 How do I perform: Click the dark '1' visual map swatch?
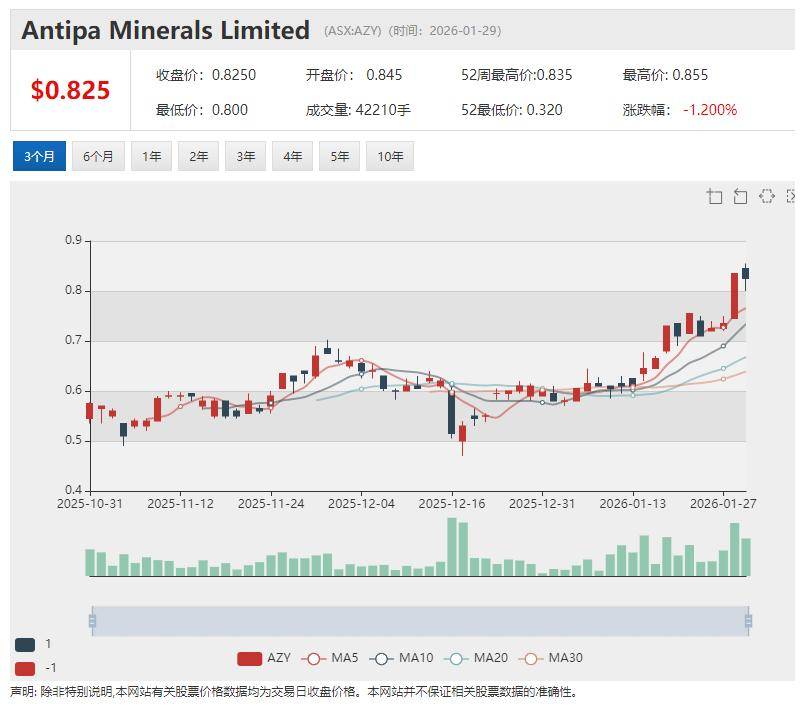click(25, 645)
